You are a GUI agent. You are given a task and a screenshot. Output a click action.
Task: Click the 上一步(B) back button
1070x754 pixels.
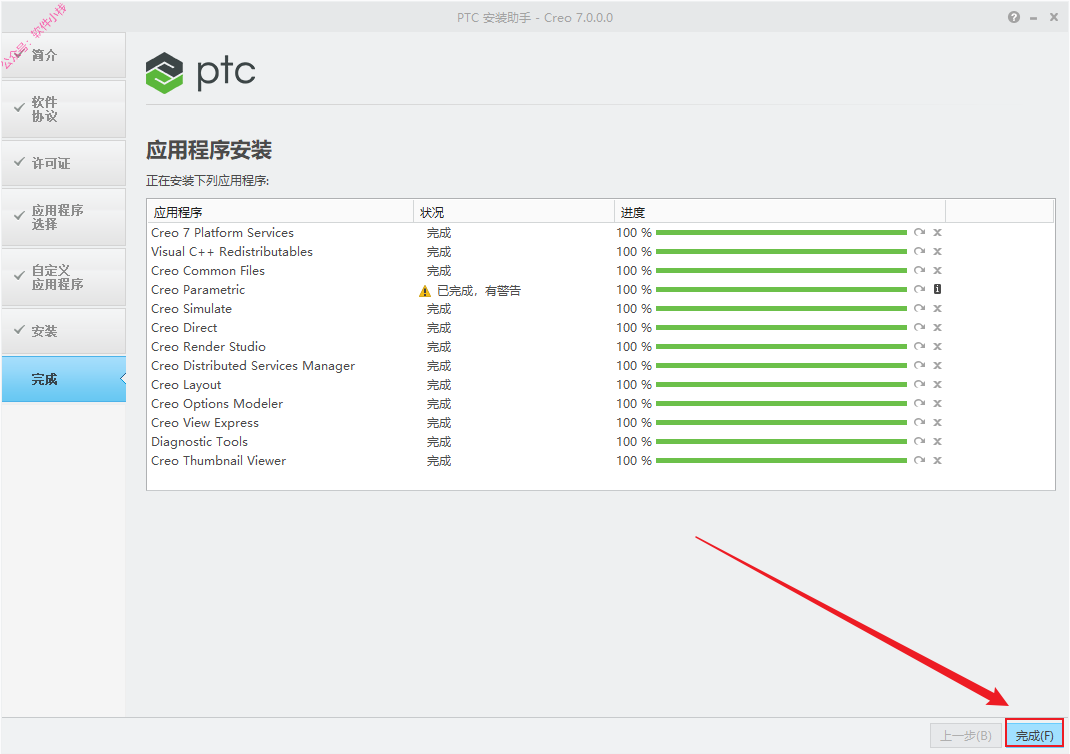[x=965, y=735]
